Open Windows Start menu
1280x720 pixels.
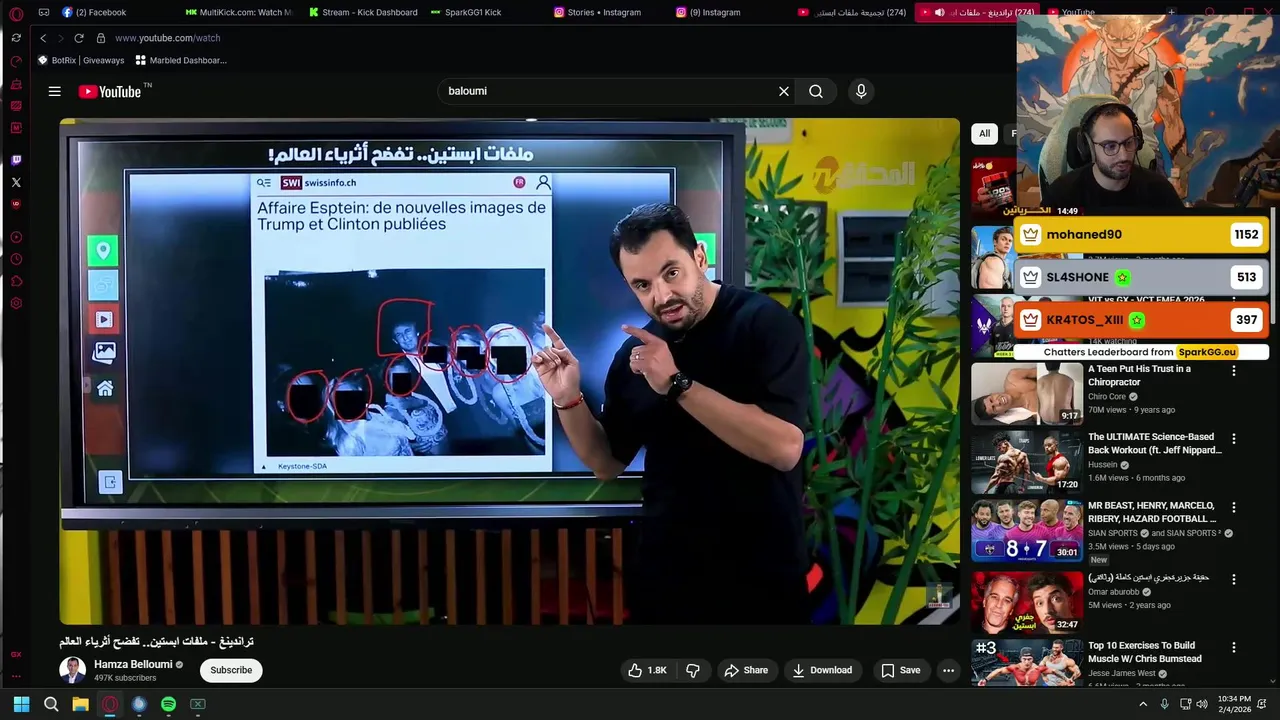click(x=21, y=704)
